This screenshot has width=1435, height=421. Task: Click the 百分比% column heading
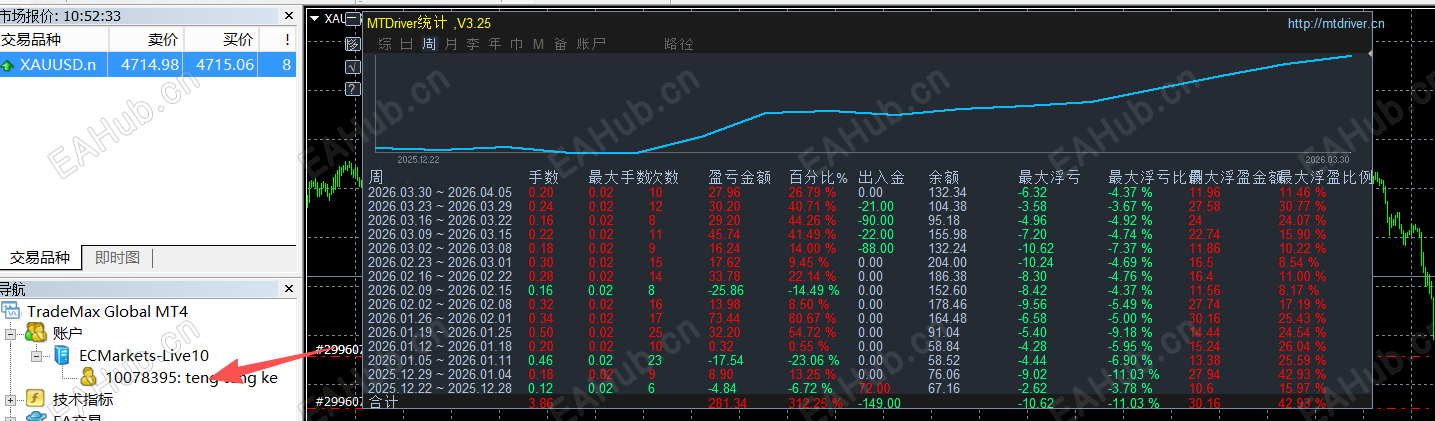click(x=818, y=177)
